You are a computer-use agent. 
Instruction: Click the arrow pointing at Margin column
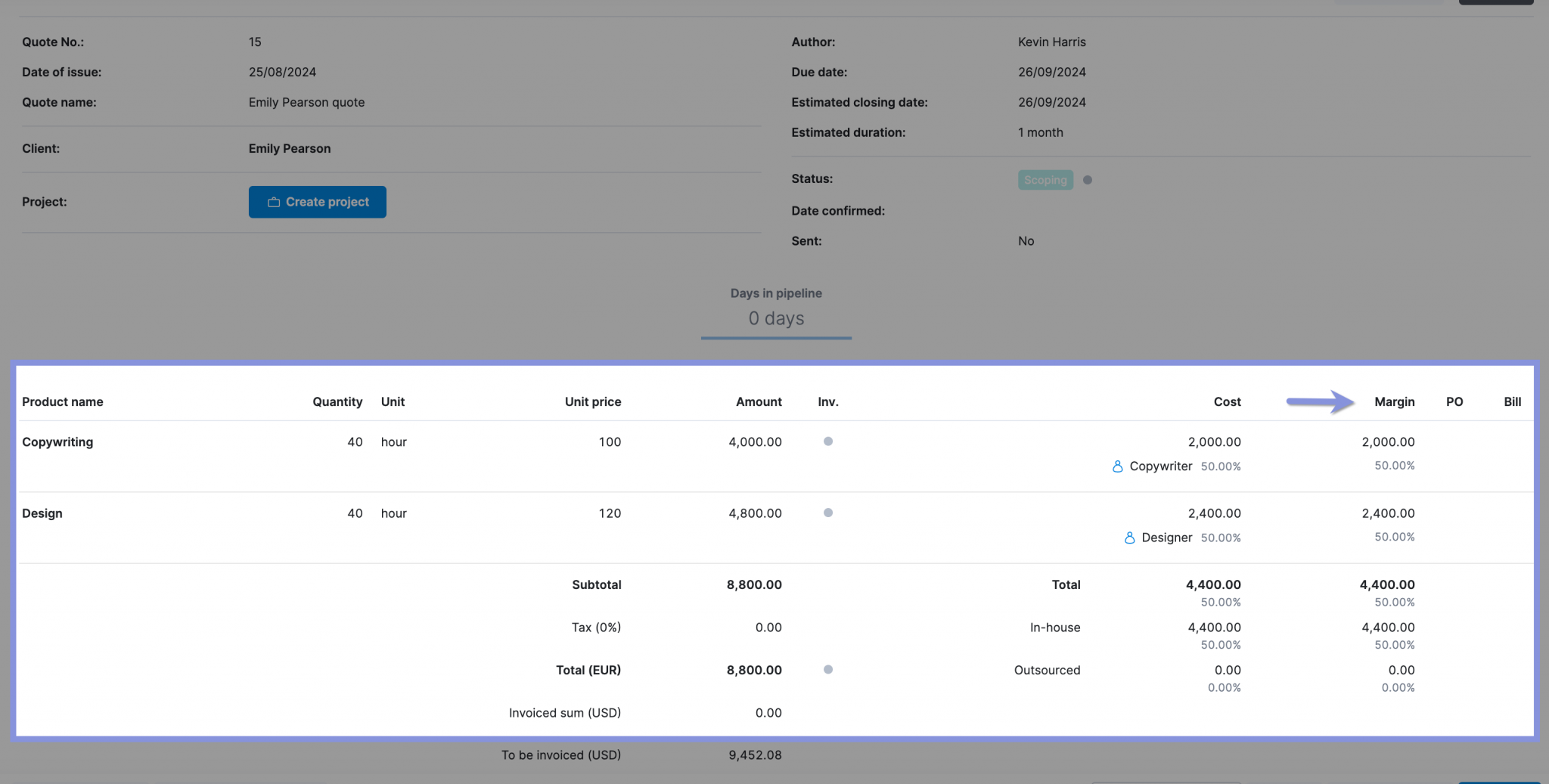(x=1320, y=402)
